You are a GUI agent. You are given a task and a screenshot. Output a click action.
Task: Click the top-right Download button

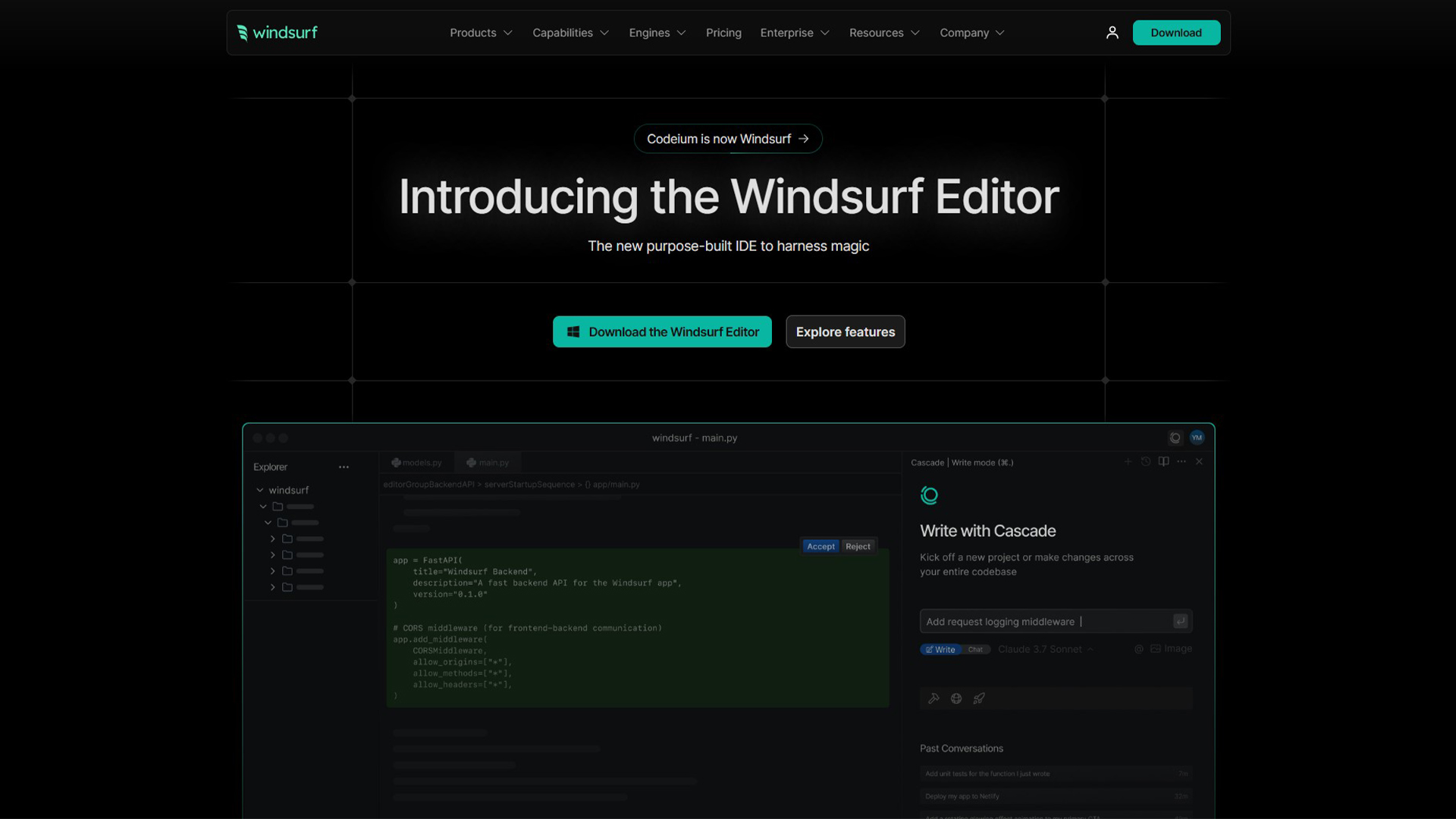tap(1176, 33)
